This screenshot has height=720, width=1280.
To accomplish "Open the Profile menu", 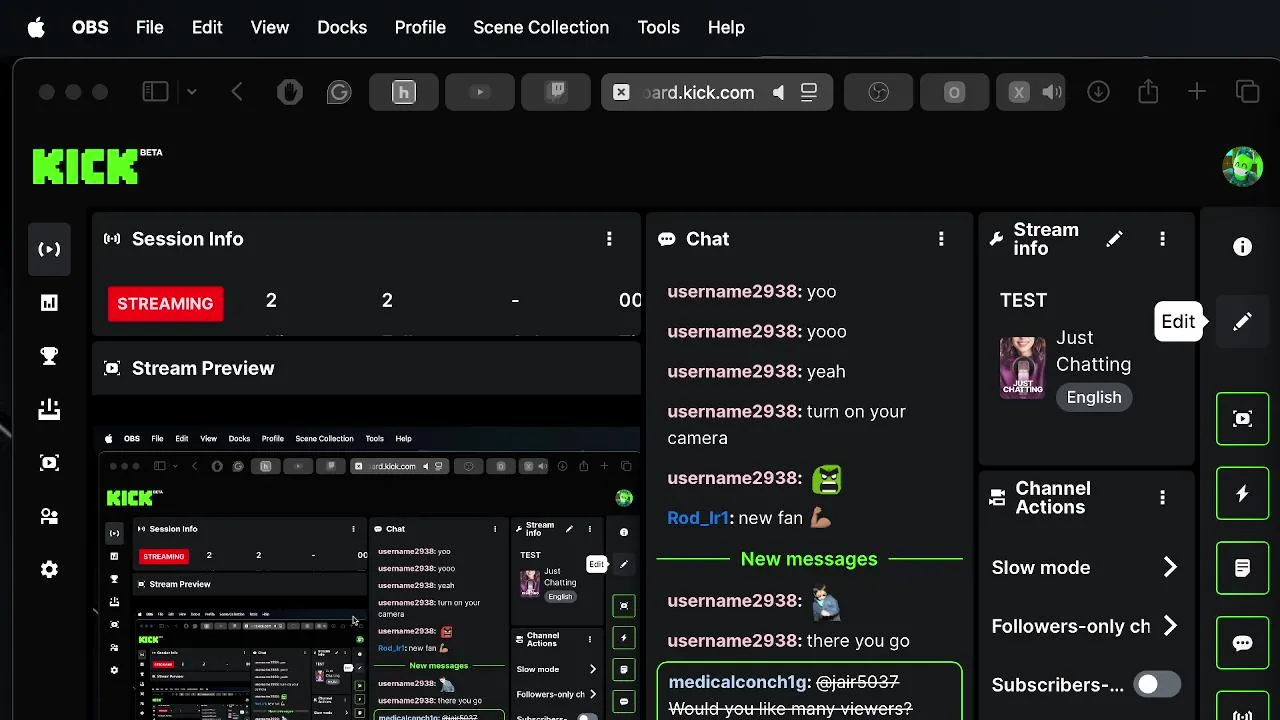I will point(420,27).
